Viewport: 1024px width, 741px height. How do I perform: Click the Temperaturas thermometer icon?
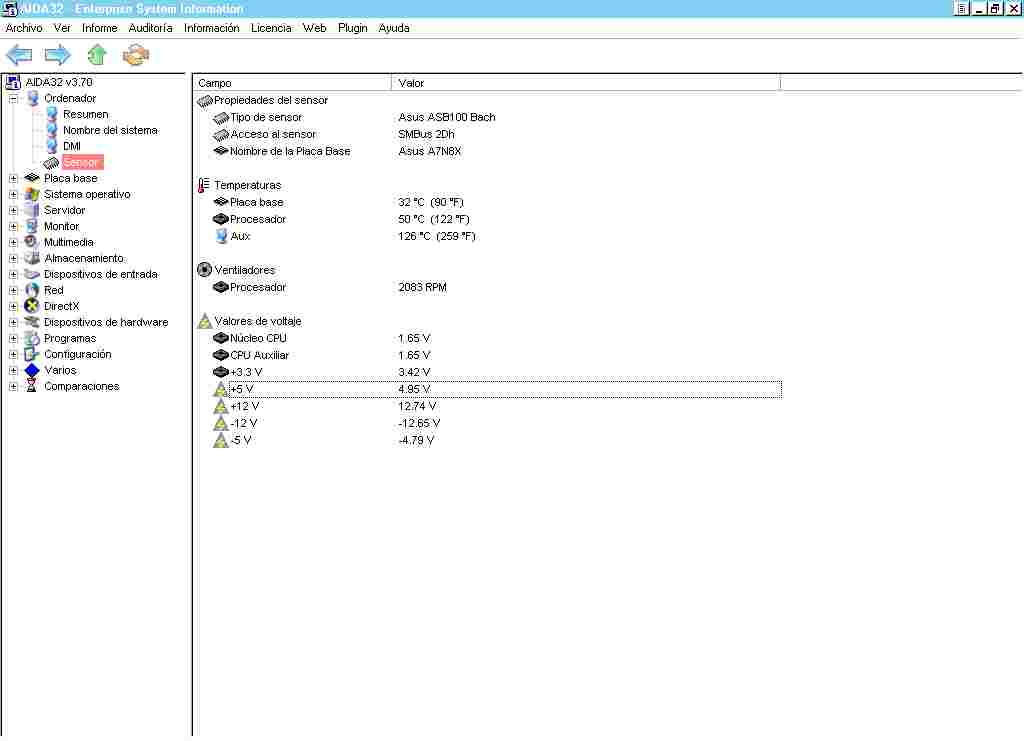[204, 185]
